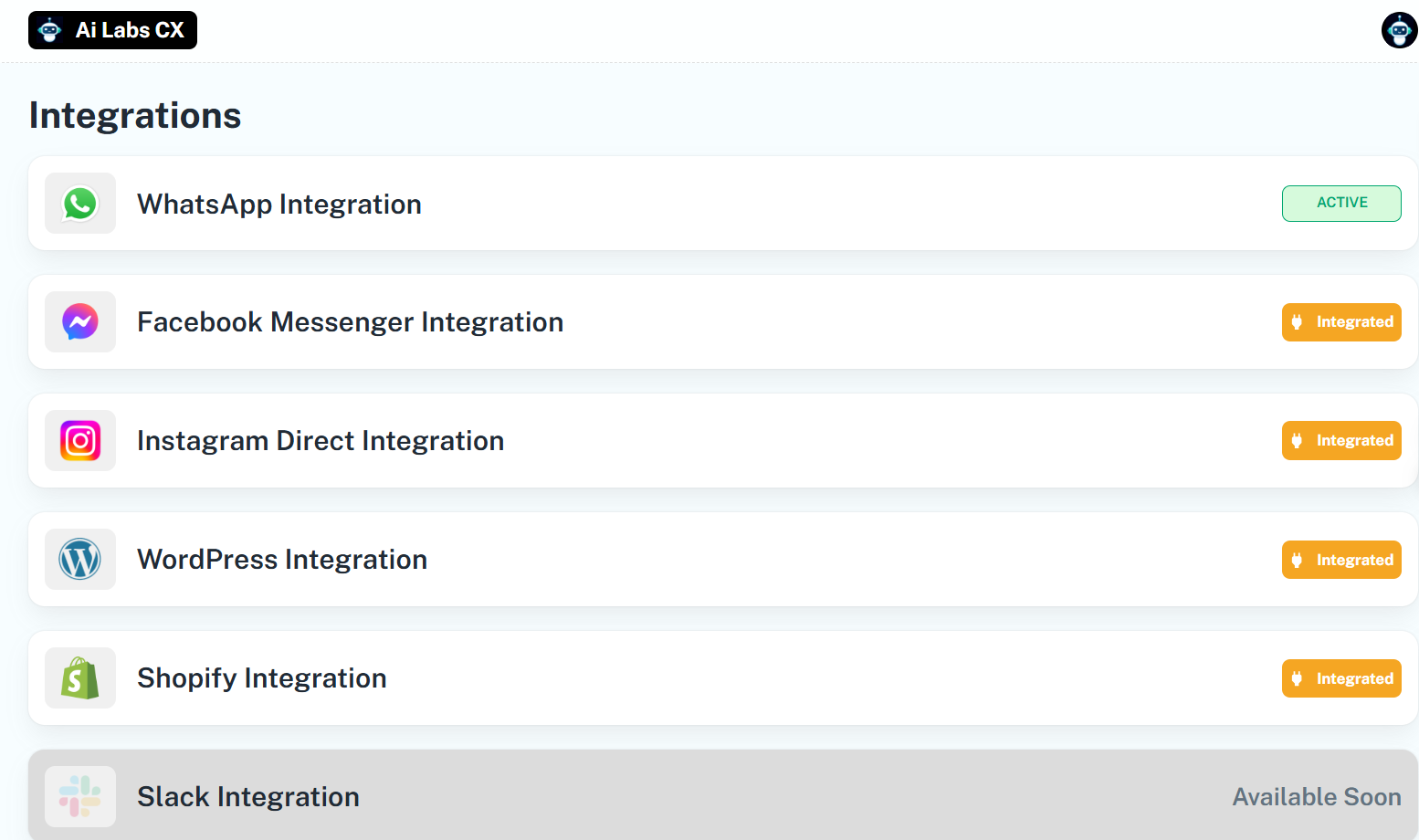1419x840 pixels.
Task: Click the Available Soon label
Action: [x=1317, y=797]
